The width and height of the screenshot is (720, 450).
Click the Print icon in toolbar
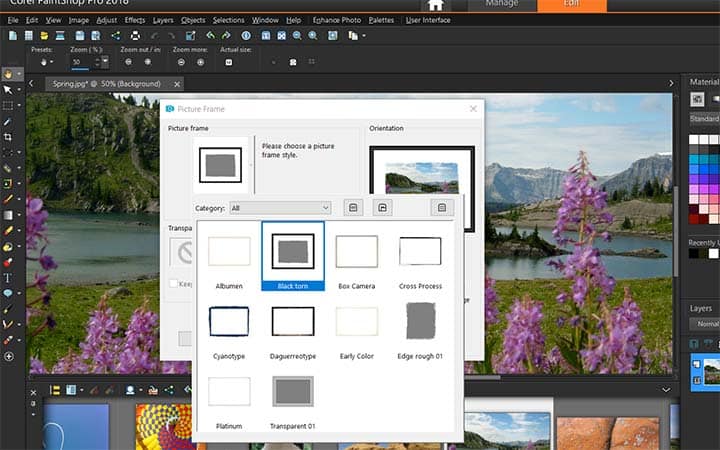pyautogui.click(x=135, y=36)
